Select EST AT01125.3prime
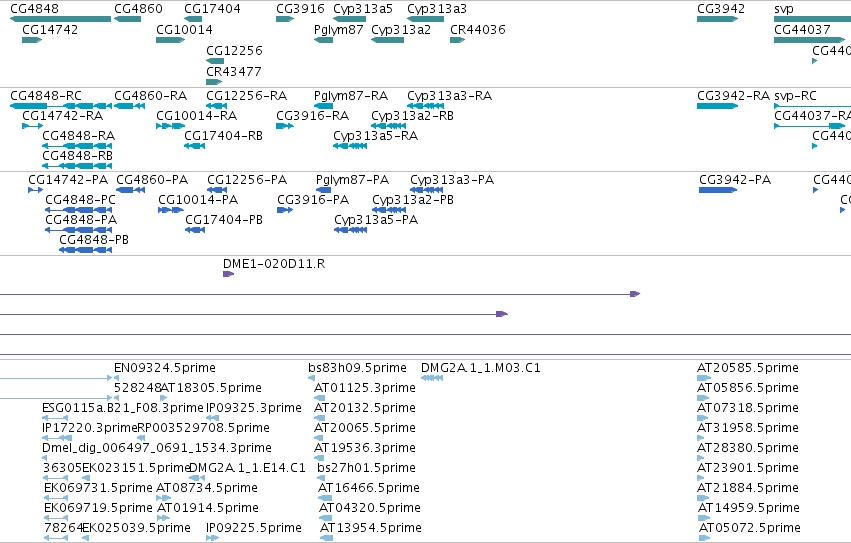Screen dimensions: 851x543 [x=365, y=388]
